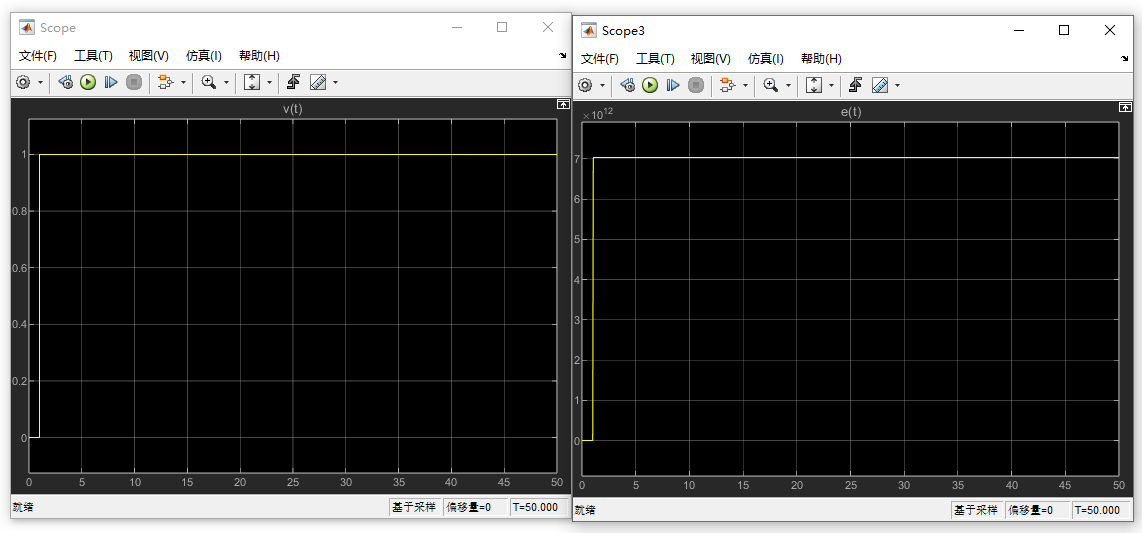
Task: Open 帮助(H) menu in Scope3 window
Action: [822, 59]
